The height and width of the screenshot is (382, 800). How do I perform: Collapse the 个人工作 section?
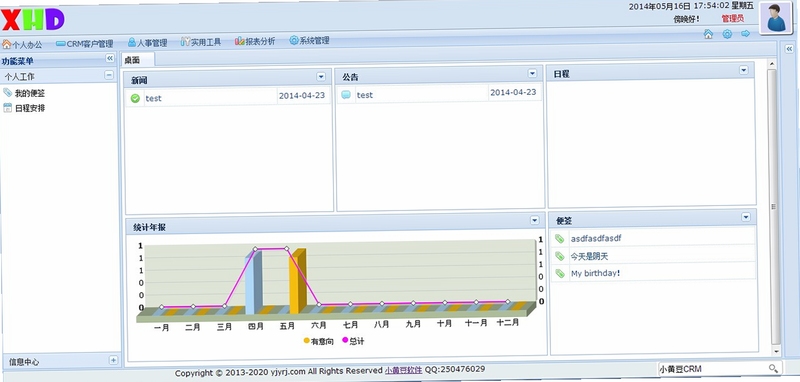point(109,75)
